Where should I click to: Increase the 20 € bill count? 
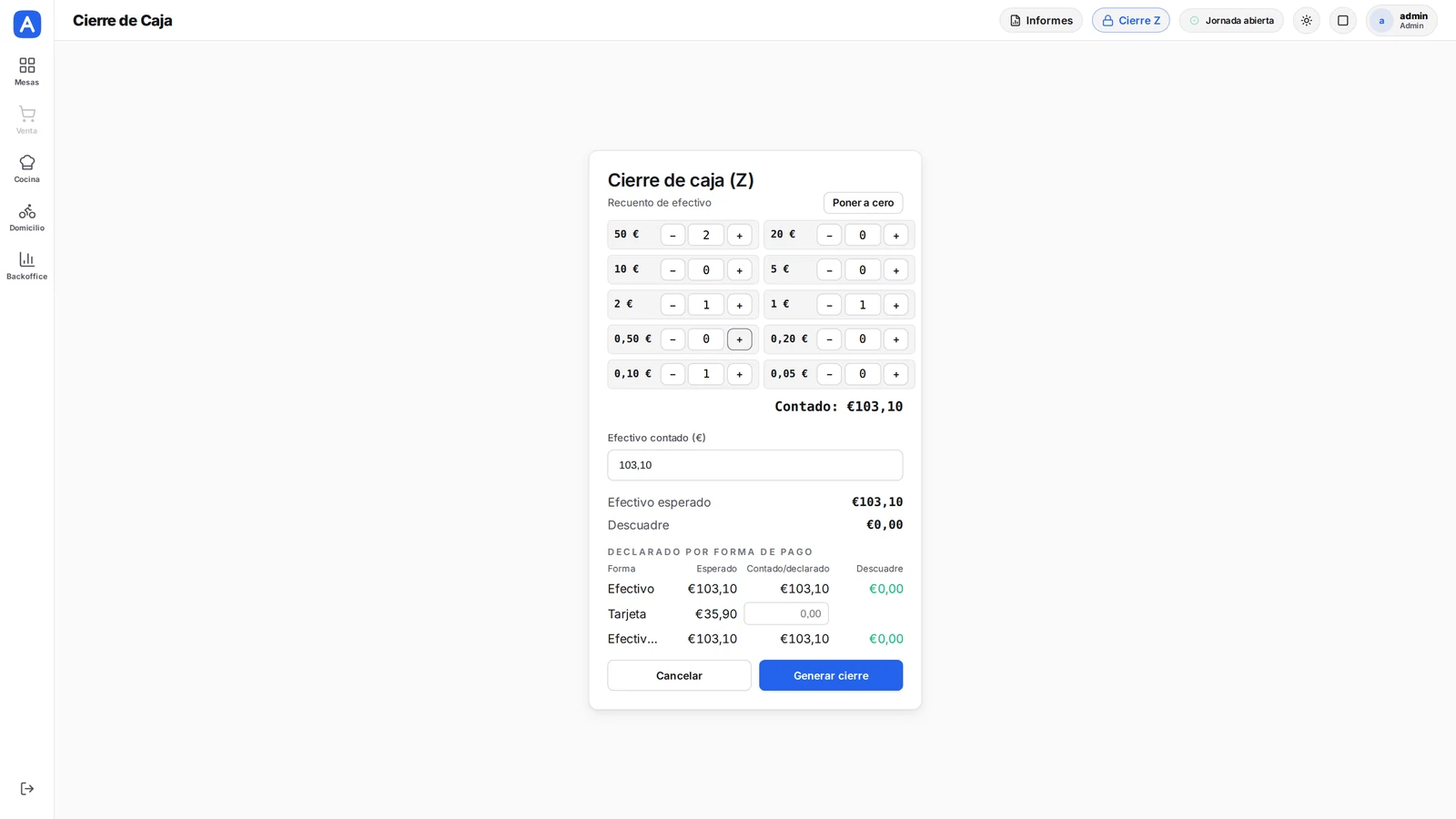click(x=895, y=236)
